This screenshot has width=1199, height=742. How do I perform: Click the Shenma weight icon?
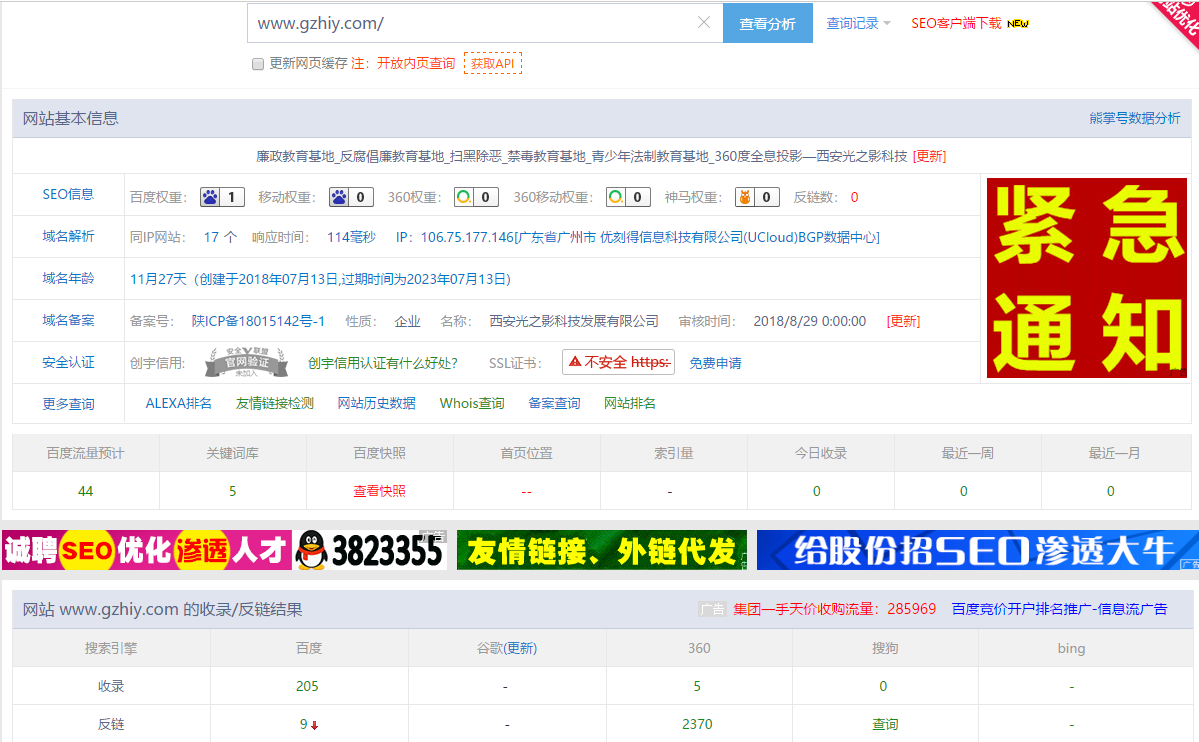(745, 197)
